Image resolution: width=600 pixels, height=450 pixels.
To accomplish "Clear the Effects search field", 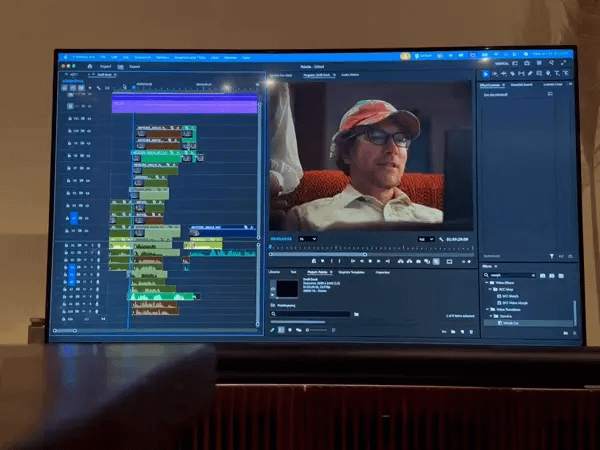I will point(533,275).
